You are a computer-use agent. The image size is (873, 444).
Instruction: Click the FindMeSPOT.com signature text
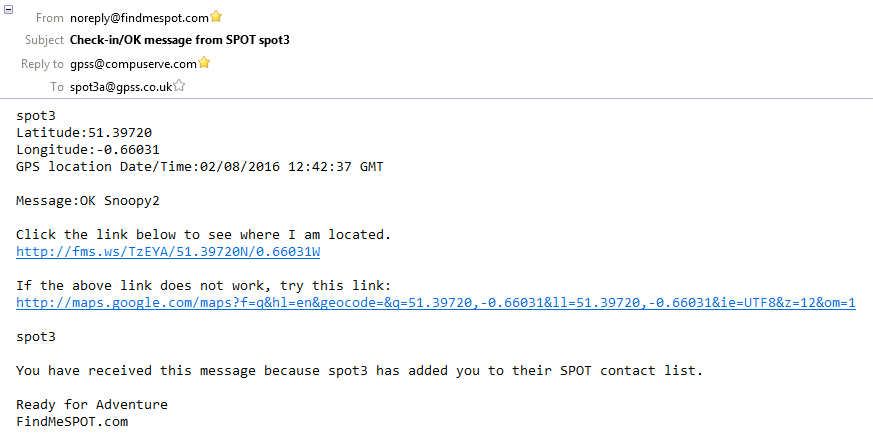coord(72,422)
